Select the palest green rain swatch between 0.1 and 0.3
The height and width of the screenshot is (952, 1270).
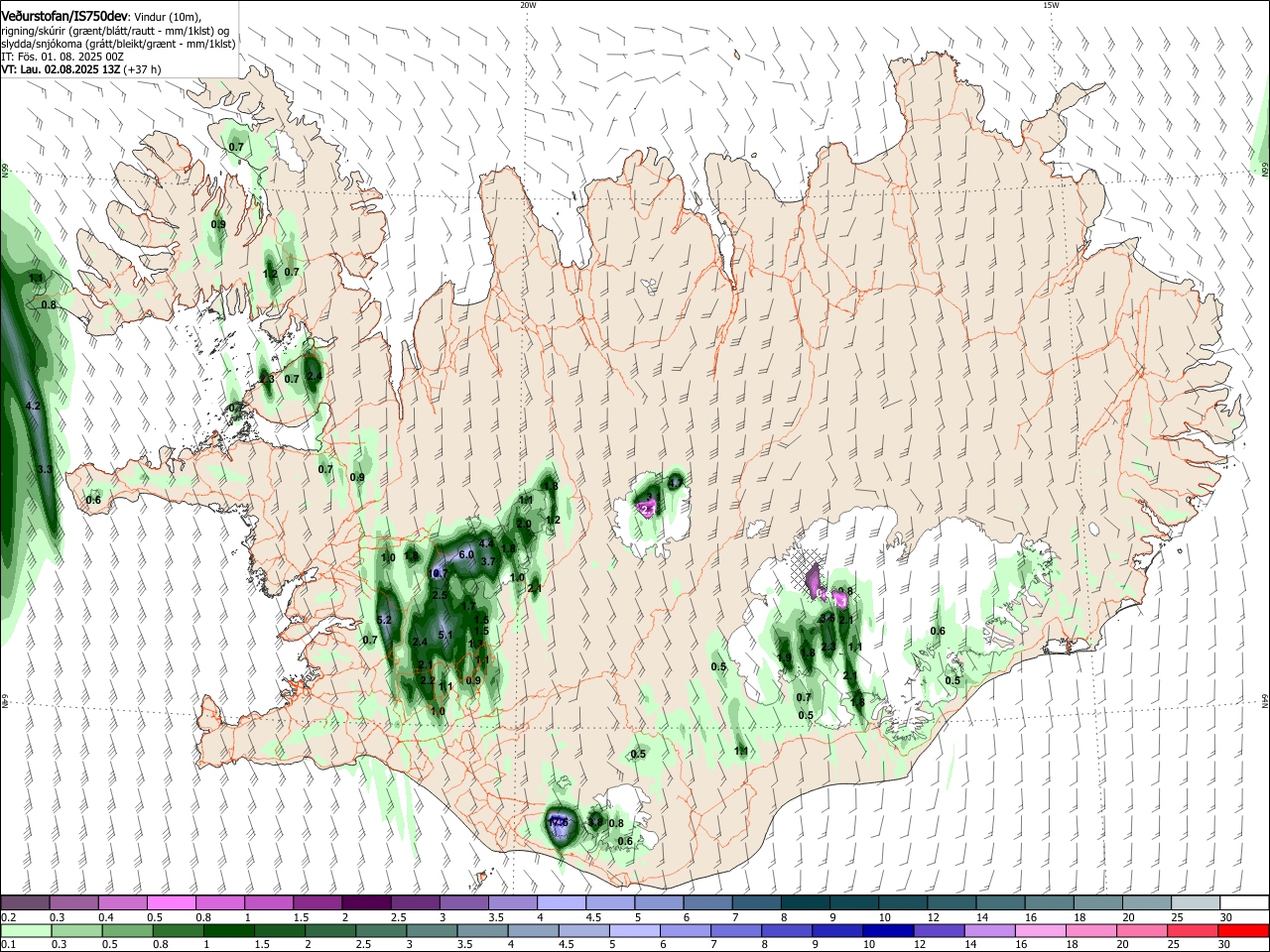[x=26, y=930]
